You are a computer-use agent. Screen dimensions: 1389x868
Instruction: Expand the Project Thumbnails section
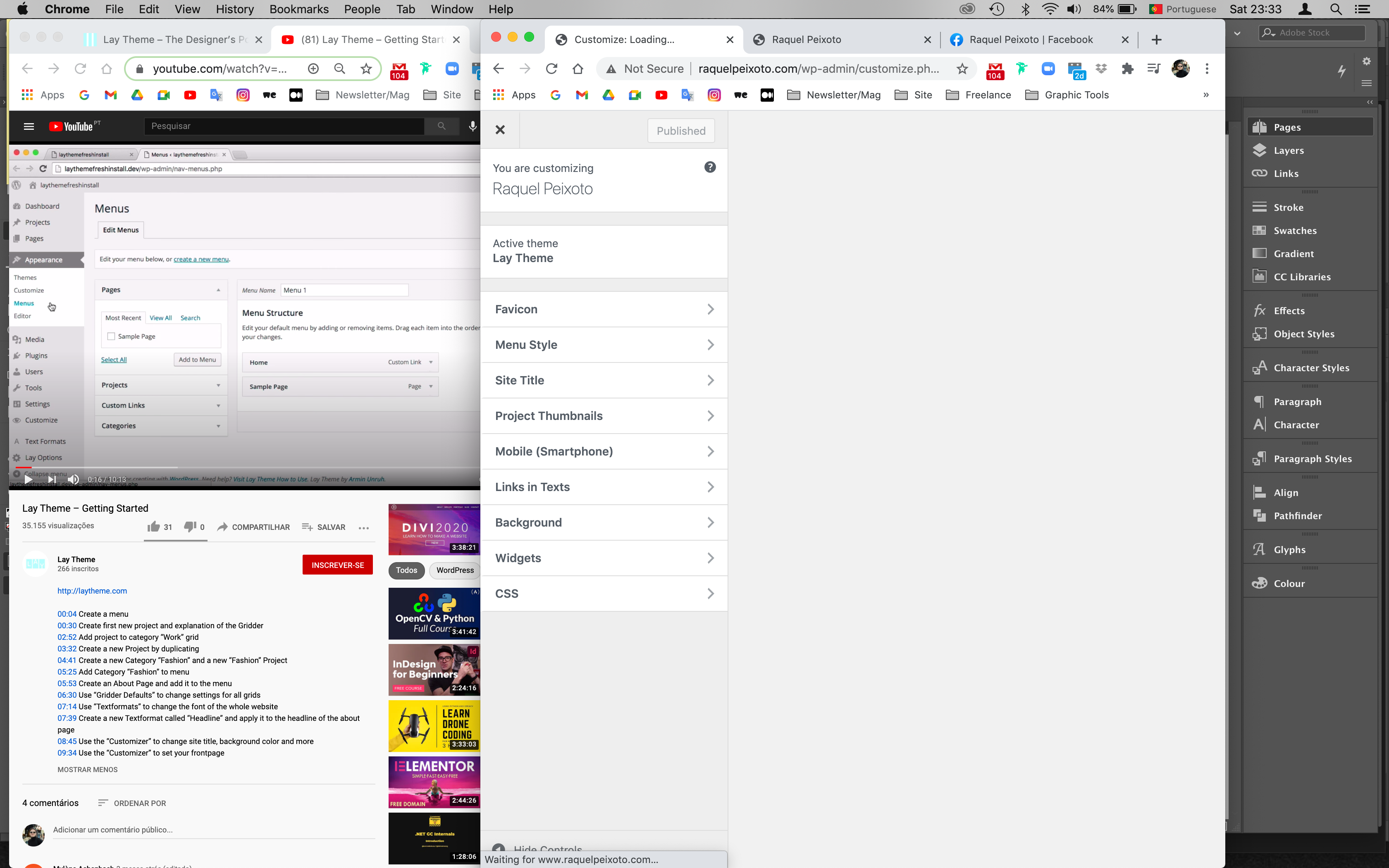604,416
